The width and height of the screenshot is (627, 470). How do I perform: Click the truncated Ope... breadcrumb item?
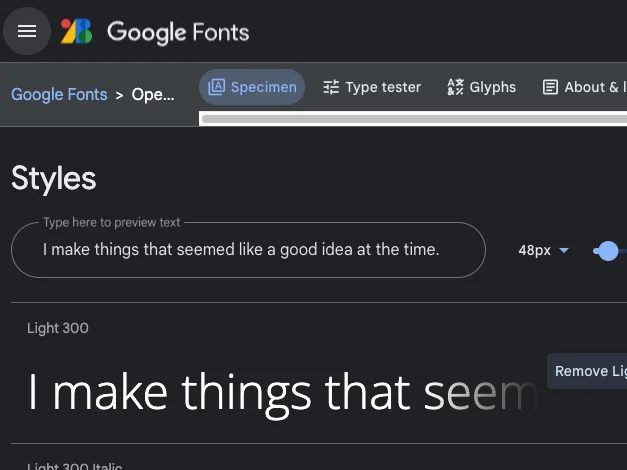click(x=153, y=94)
